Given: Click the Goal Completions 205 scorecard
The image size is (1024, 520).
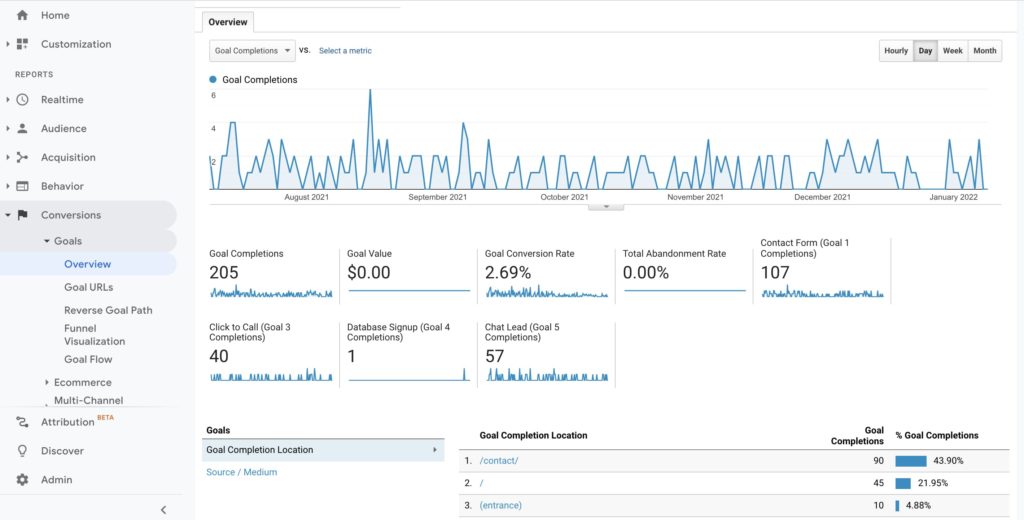Looking at the screenshot, I should coord(270,274).
